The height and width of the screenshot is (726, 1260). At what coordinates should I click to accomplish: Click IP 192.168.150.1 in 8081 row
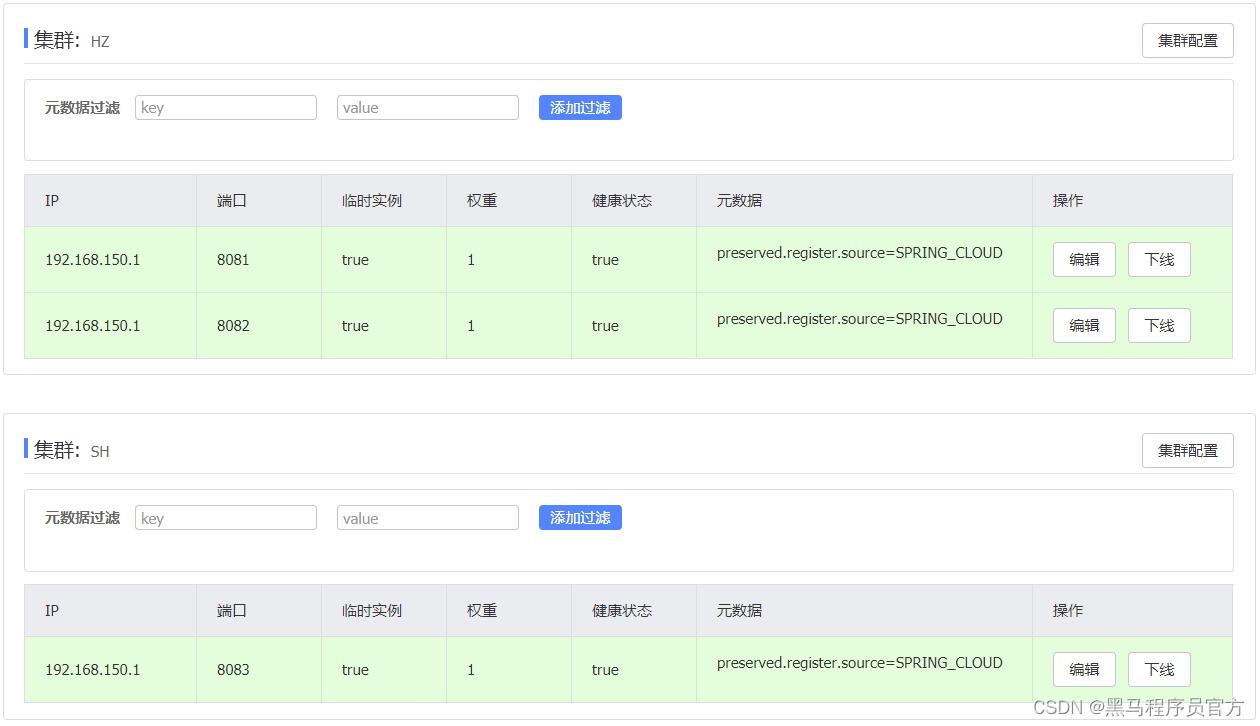click(93, 260)
